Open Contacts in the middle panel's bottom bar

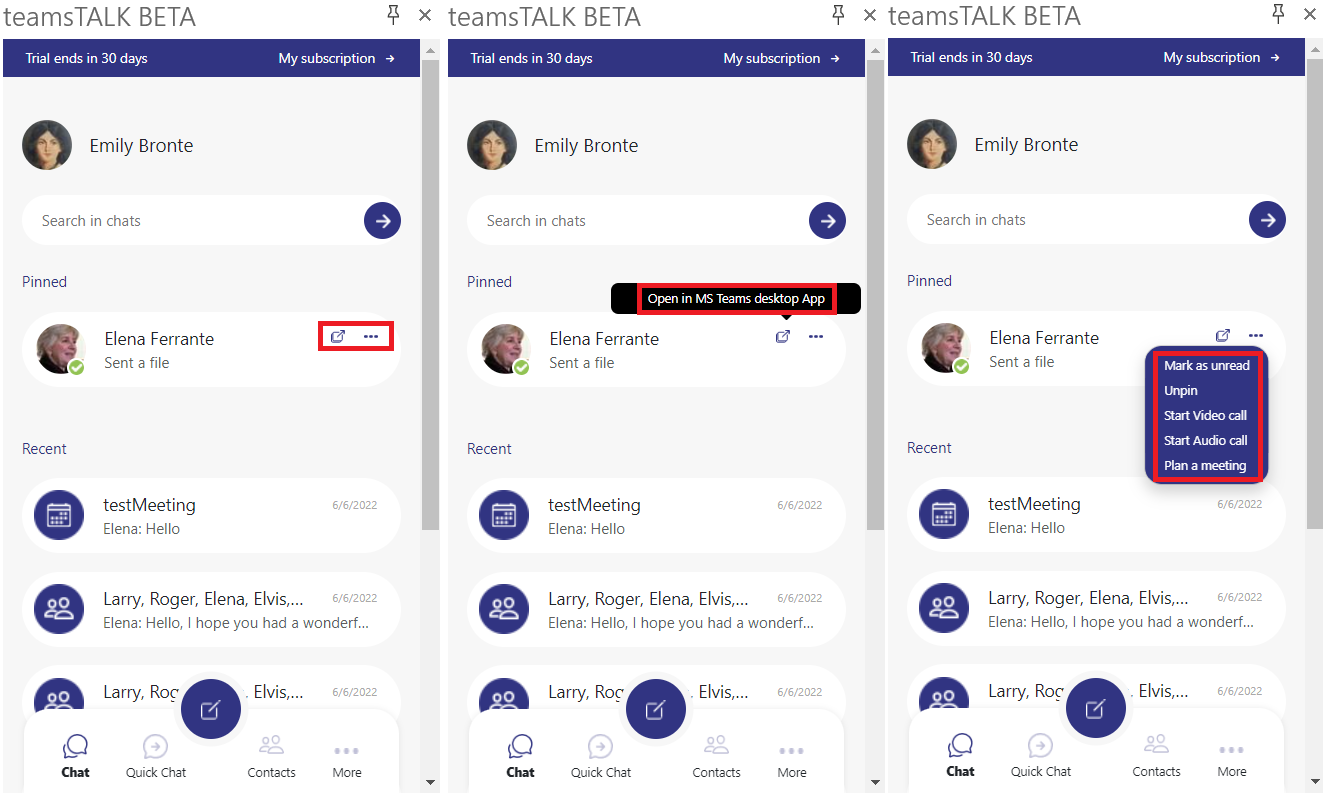click(716, 757)
